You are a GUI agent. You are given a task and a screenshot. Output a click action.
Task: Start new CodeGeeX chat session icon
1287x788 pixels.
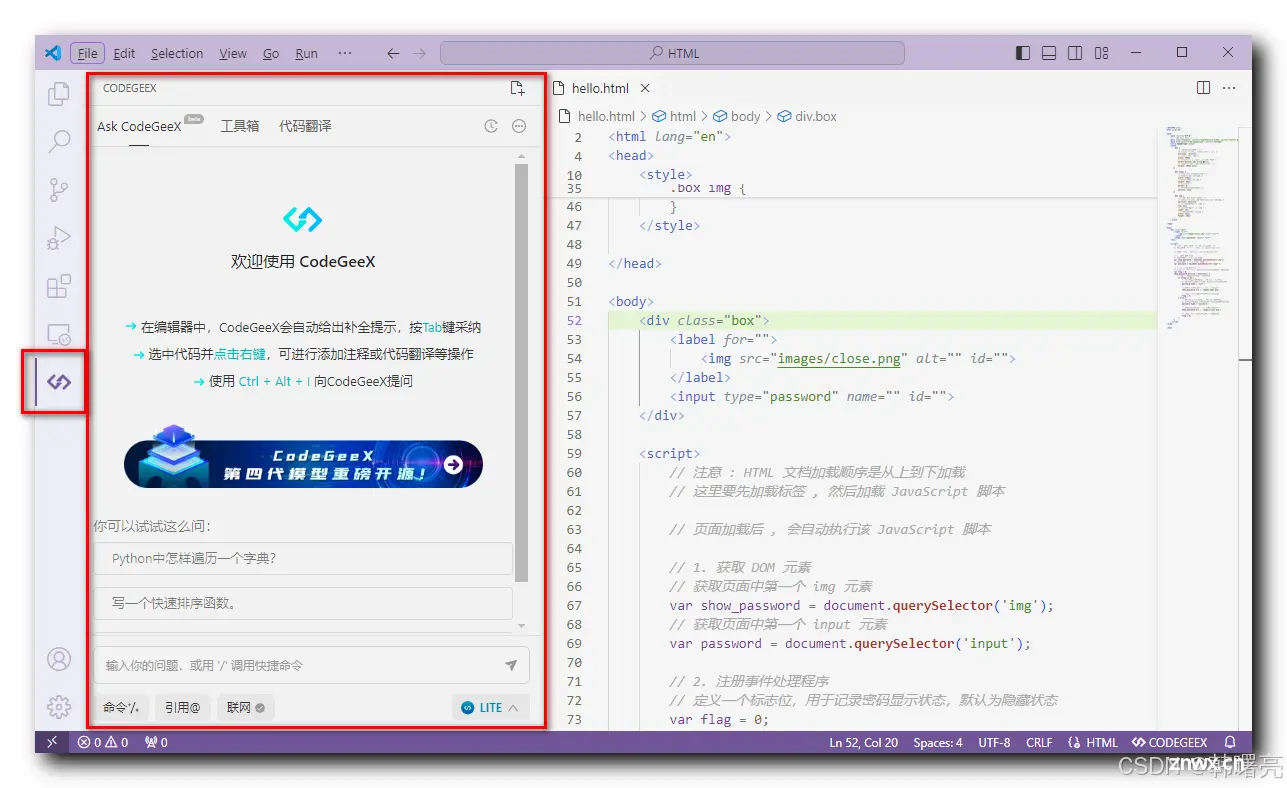click(517, 88)
